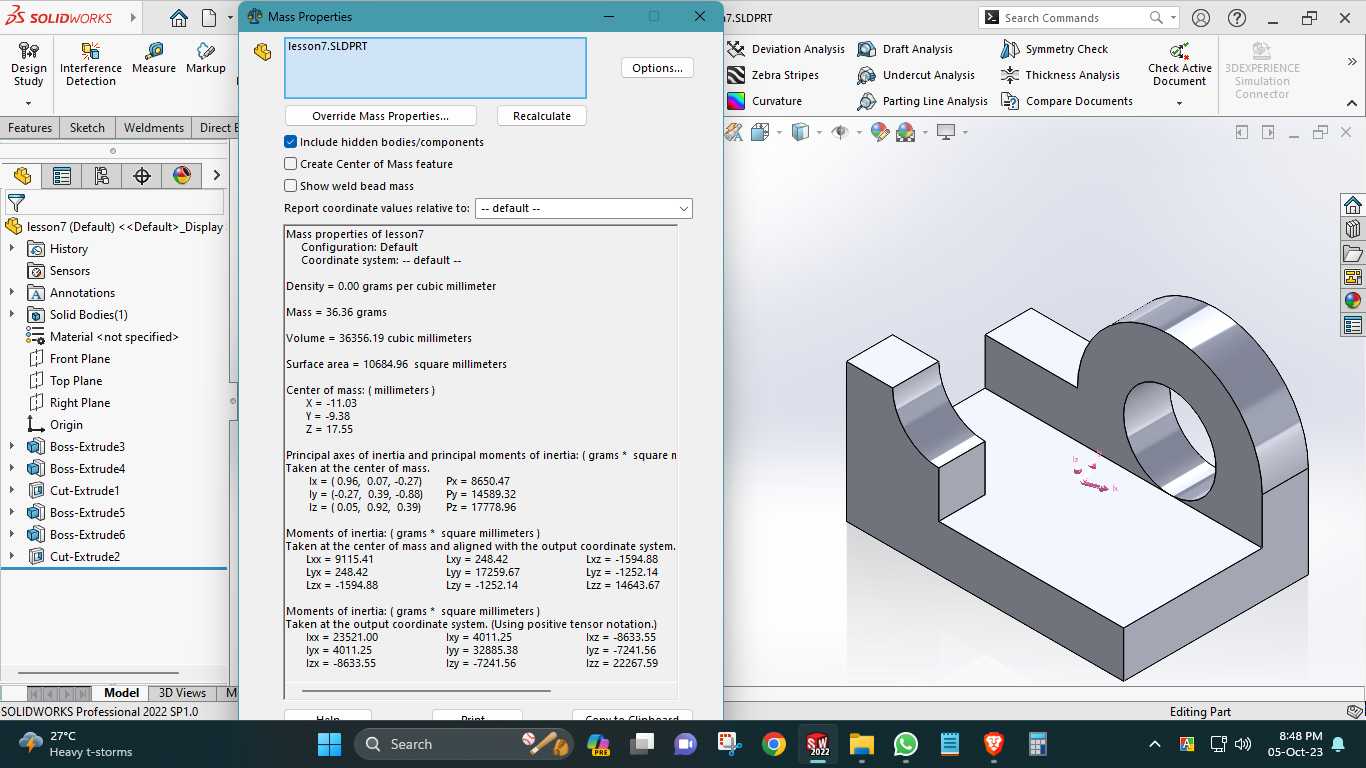Open the Design Study dropdown arrow
This screenshot has width=1366, height=768.
pos(29,103)
